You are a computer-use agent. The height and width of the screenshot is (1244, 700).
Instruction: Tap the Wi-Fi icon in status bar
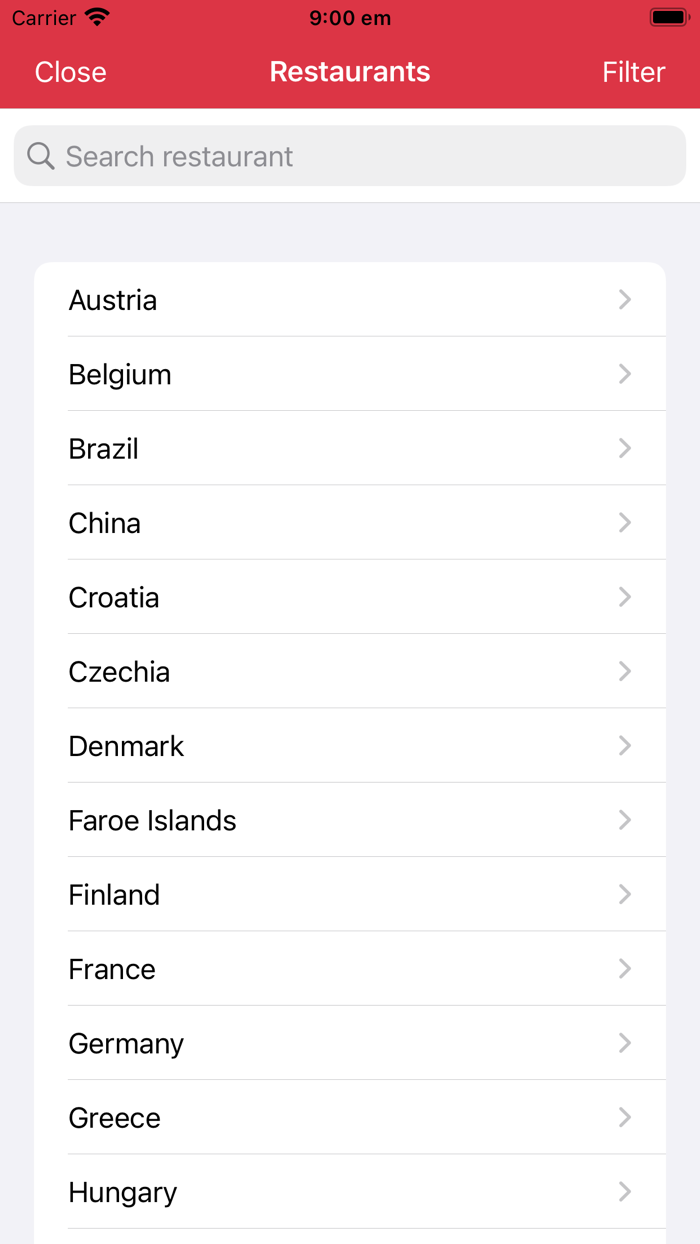click(97, 17)
